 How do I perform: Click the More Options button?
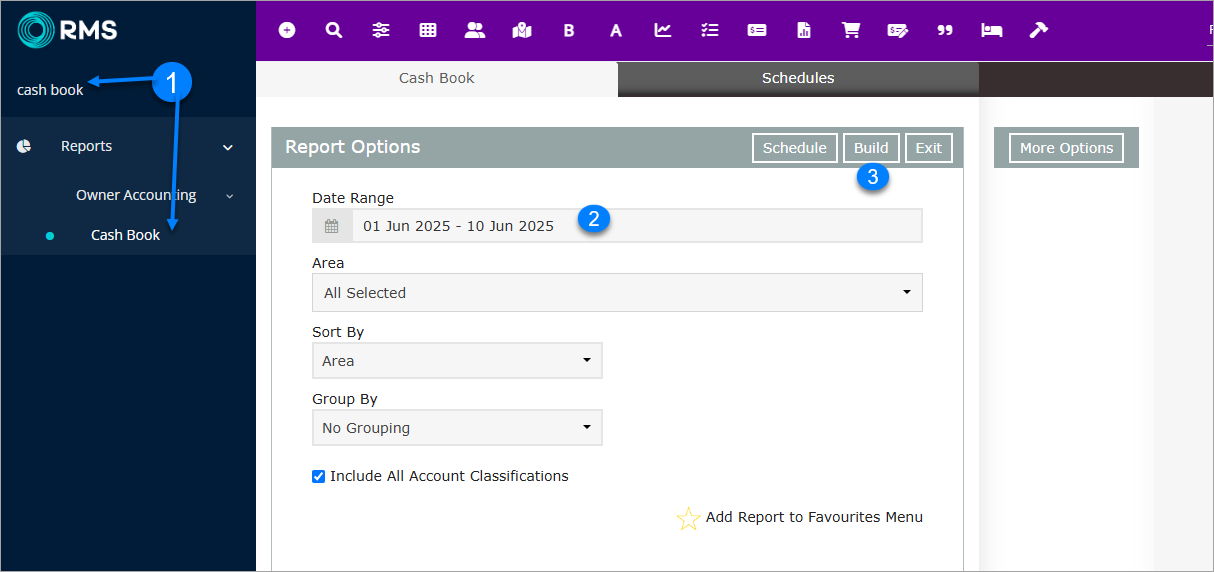coord(1066,148)
